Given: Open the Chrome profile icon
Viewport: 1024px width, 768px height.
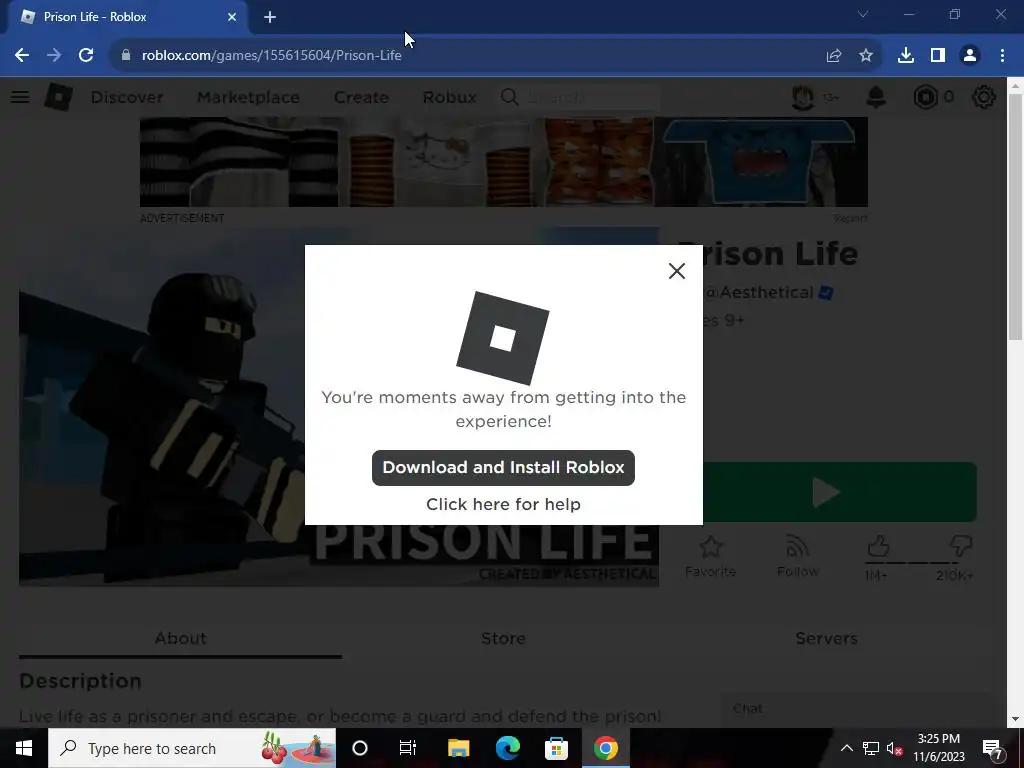Looking at the screenshot, I should tap(970, 56).
